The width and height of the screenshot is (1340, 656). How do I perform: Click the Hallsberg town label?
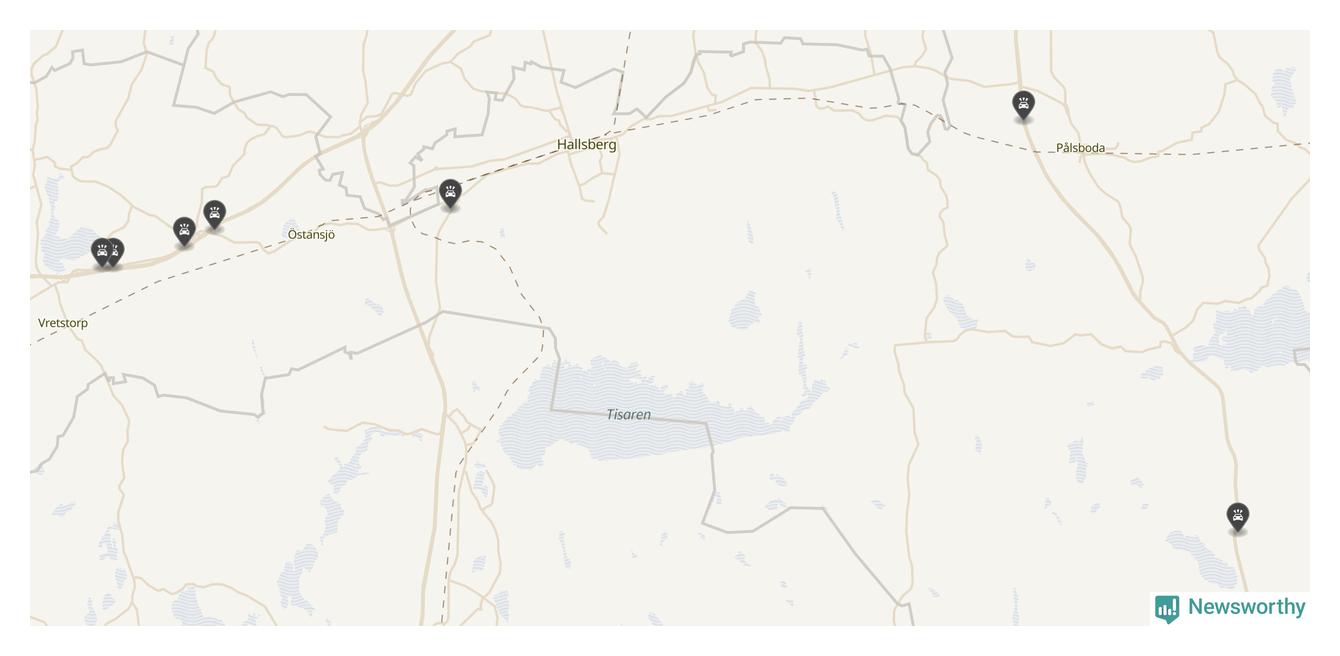click(587, 144)
